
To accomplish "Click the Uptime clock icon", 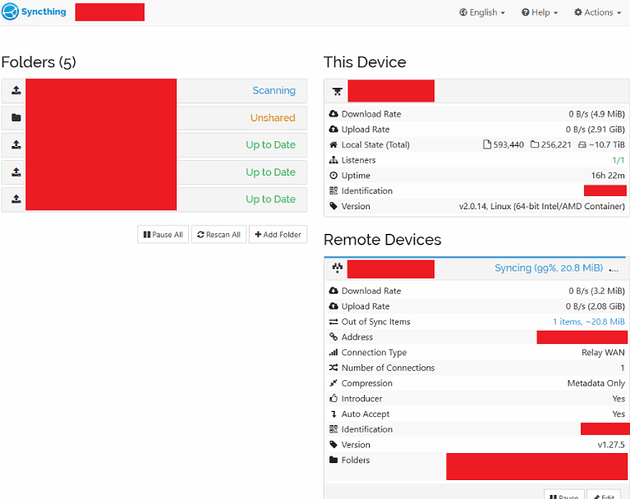I will (x=334, y=176).
